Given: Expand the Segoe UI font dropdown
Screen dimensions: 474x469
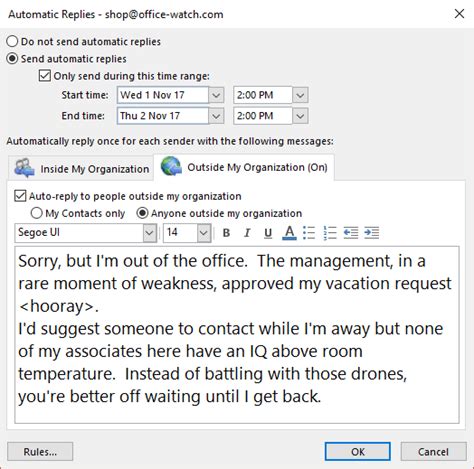Looking at the screenshot, I should pyautogui.click(x=150, y=233).
